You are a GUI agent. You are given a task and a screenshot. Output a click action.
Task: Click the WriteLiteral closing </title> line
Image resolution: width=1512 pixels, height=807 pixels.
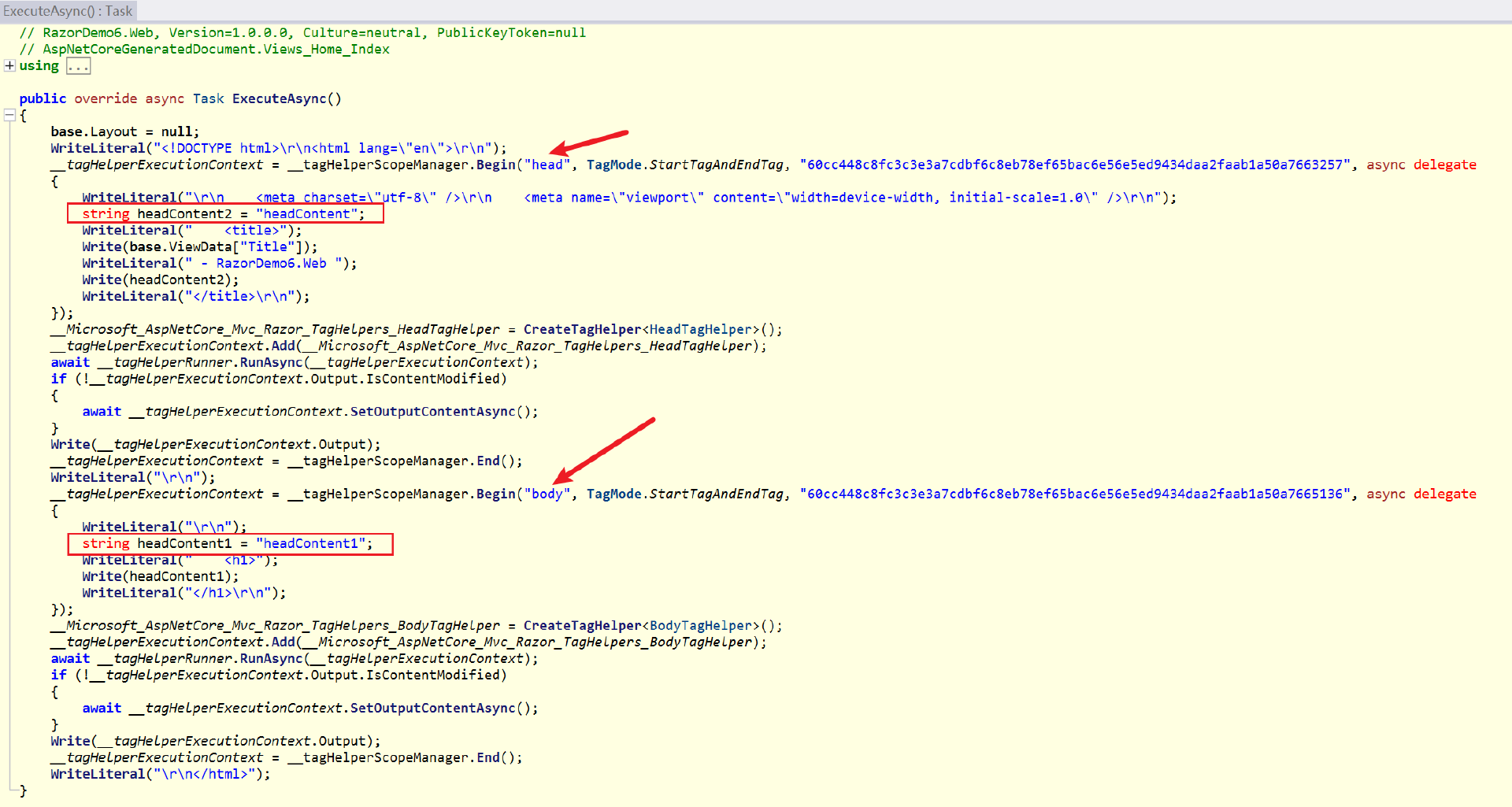click(196, 296)
